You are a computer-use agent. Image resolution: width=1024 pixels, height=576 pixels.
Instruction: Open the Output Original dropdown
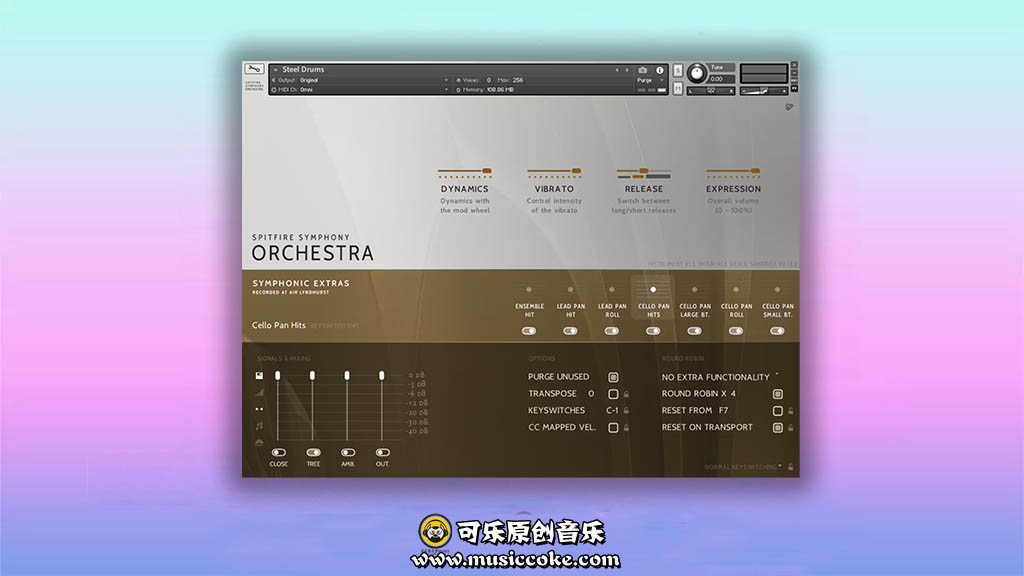tap(360, 80)
